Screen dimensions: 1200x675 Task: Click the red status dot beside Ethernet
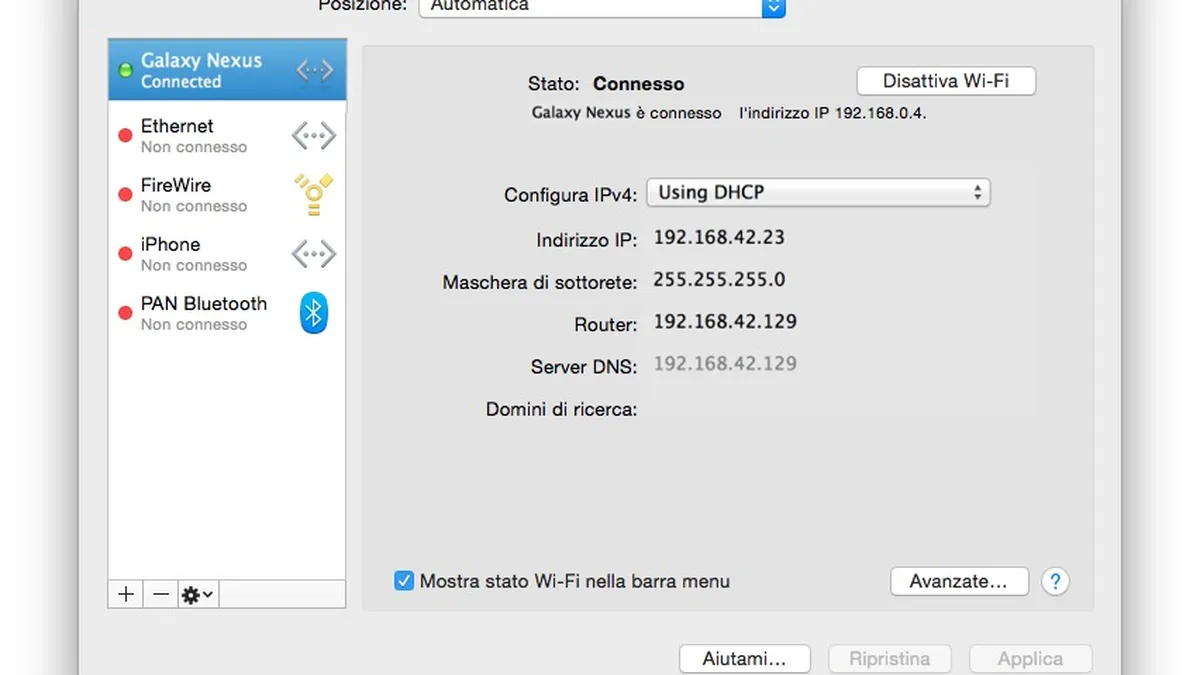125,136
